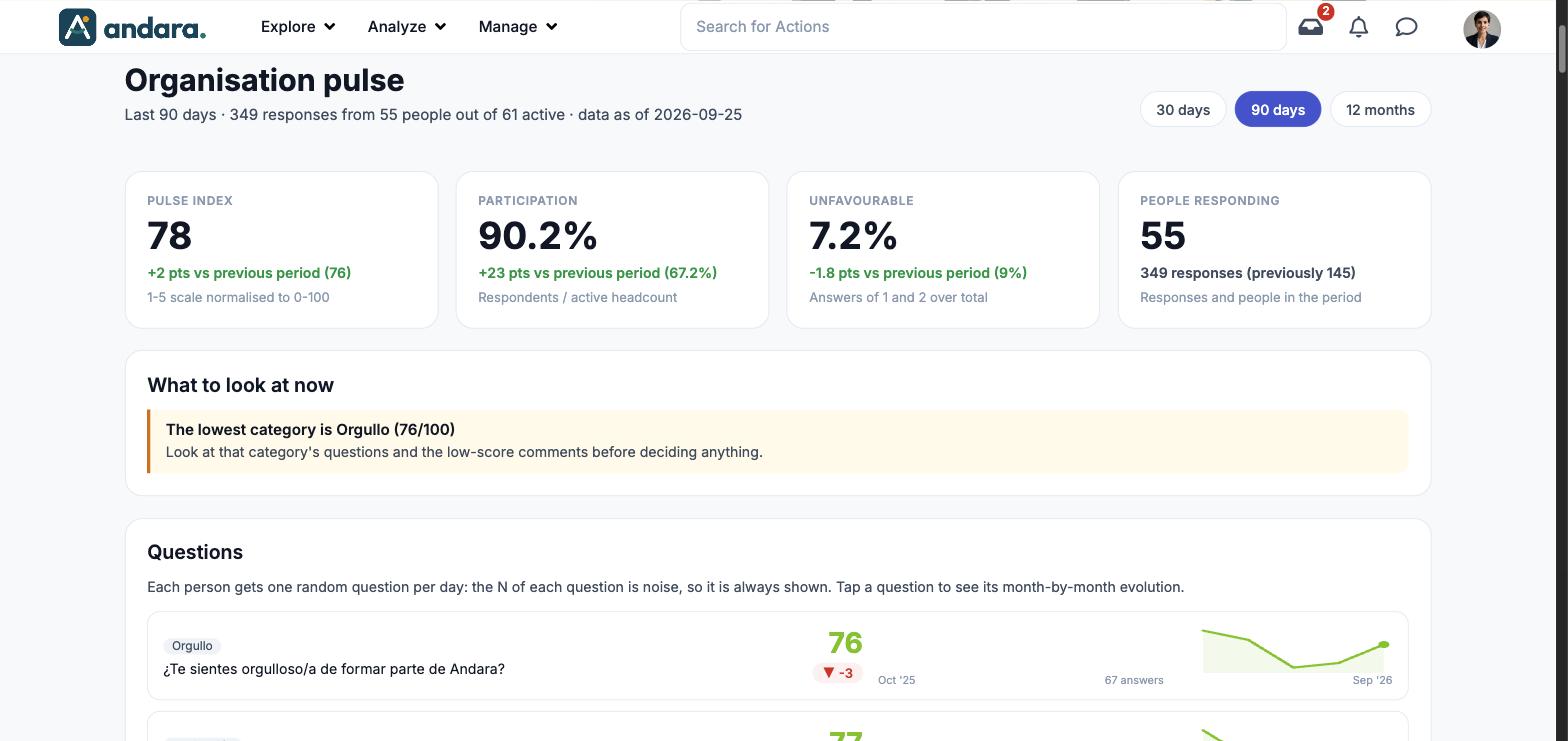The image size is (1568, 741).
Task: Click the lowest category Orgullo alert
Action: click(x=777, y=441)
